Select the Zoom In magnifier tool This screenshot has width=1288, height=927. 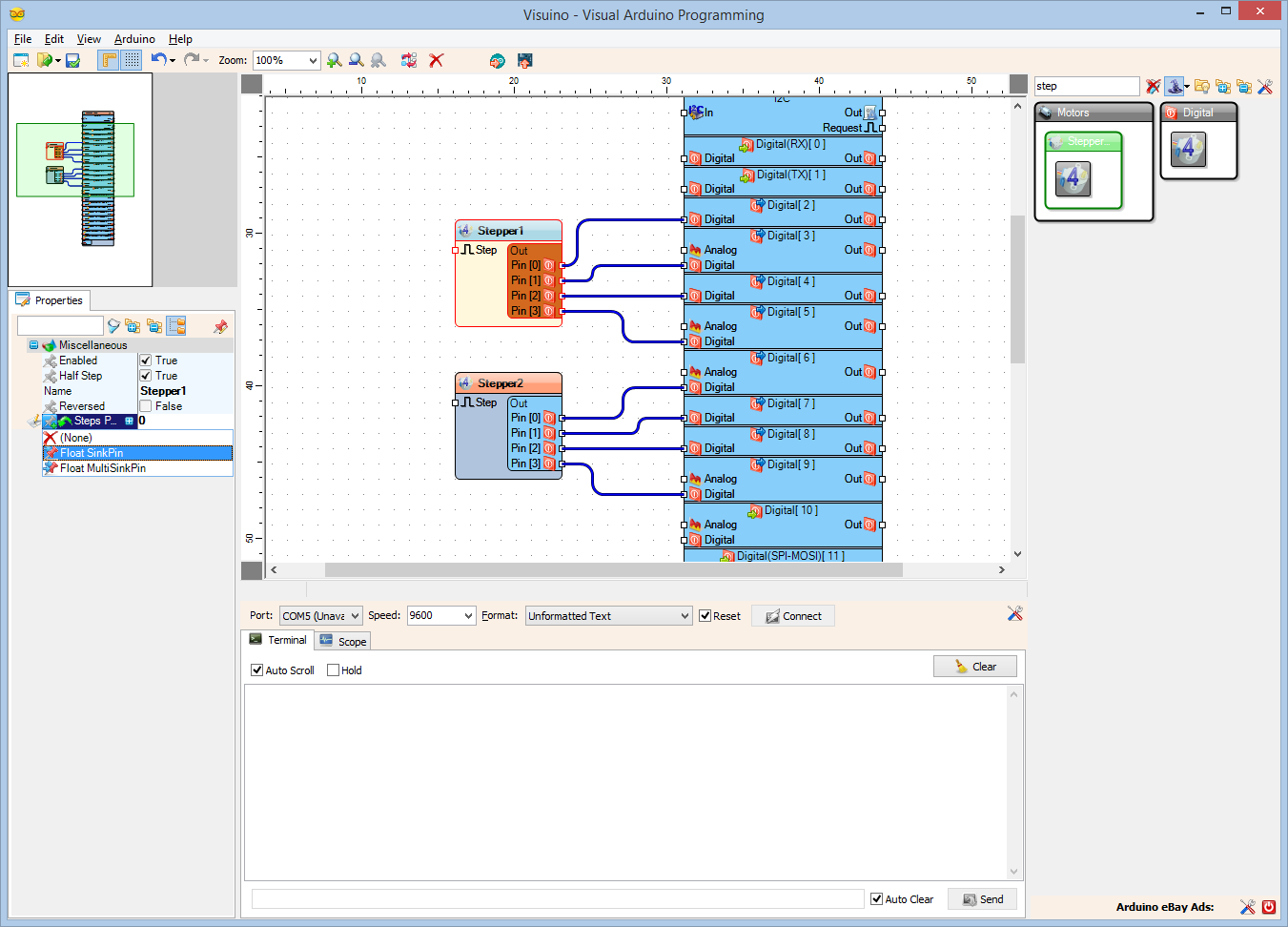tap(334, 59)
